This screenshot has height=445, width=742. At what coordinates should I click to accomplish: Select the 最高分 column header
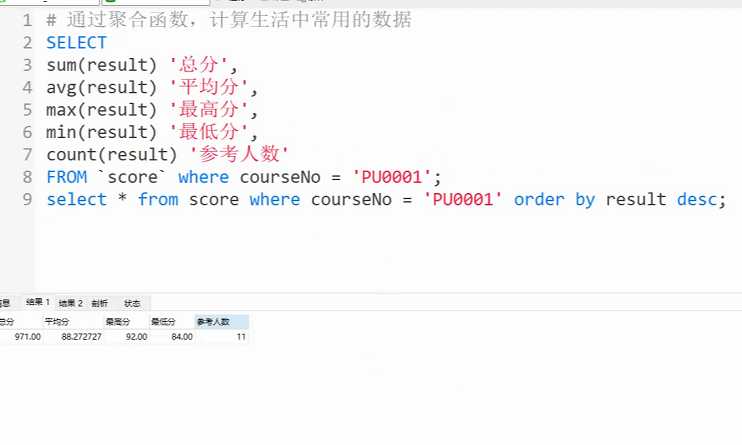[x=126, y=322]
